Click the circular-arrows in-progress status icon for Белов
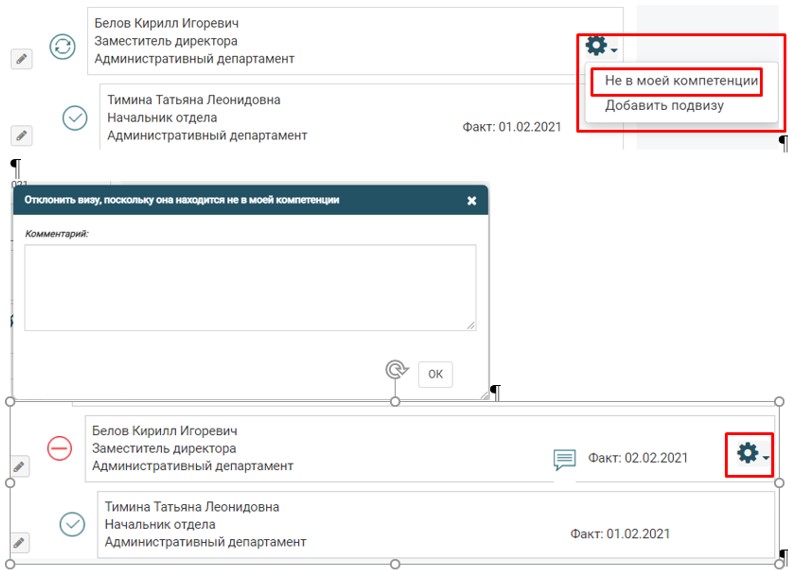 [63, 46]
